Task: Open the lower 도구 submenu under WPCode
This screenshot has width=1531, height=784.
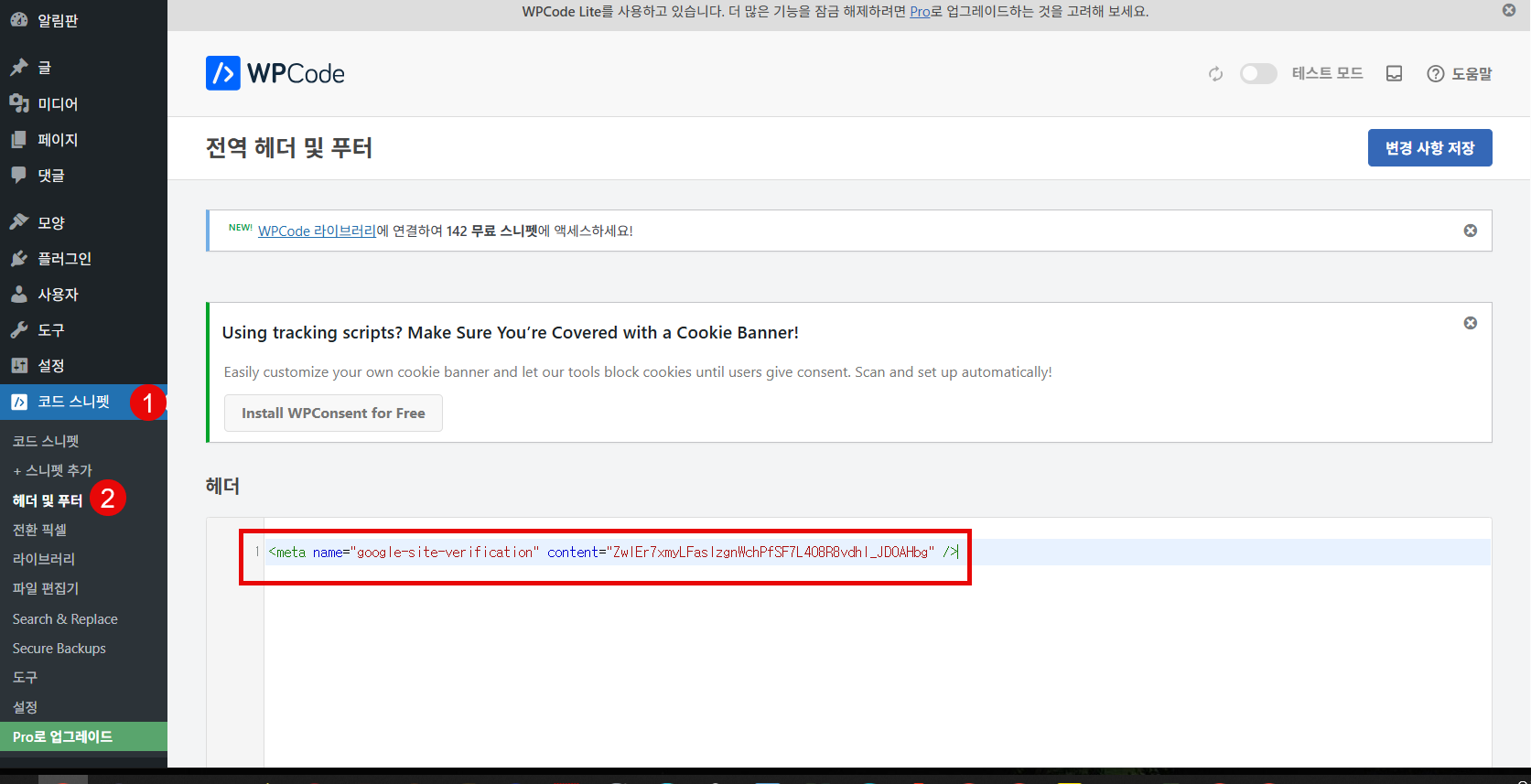Action: (25, 678)
